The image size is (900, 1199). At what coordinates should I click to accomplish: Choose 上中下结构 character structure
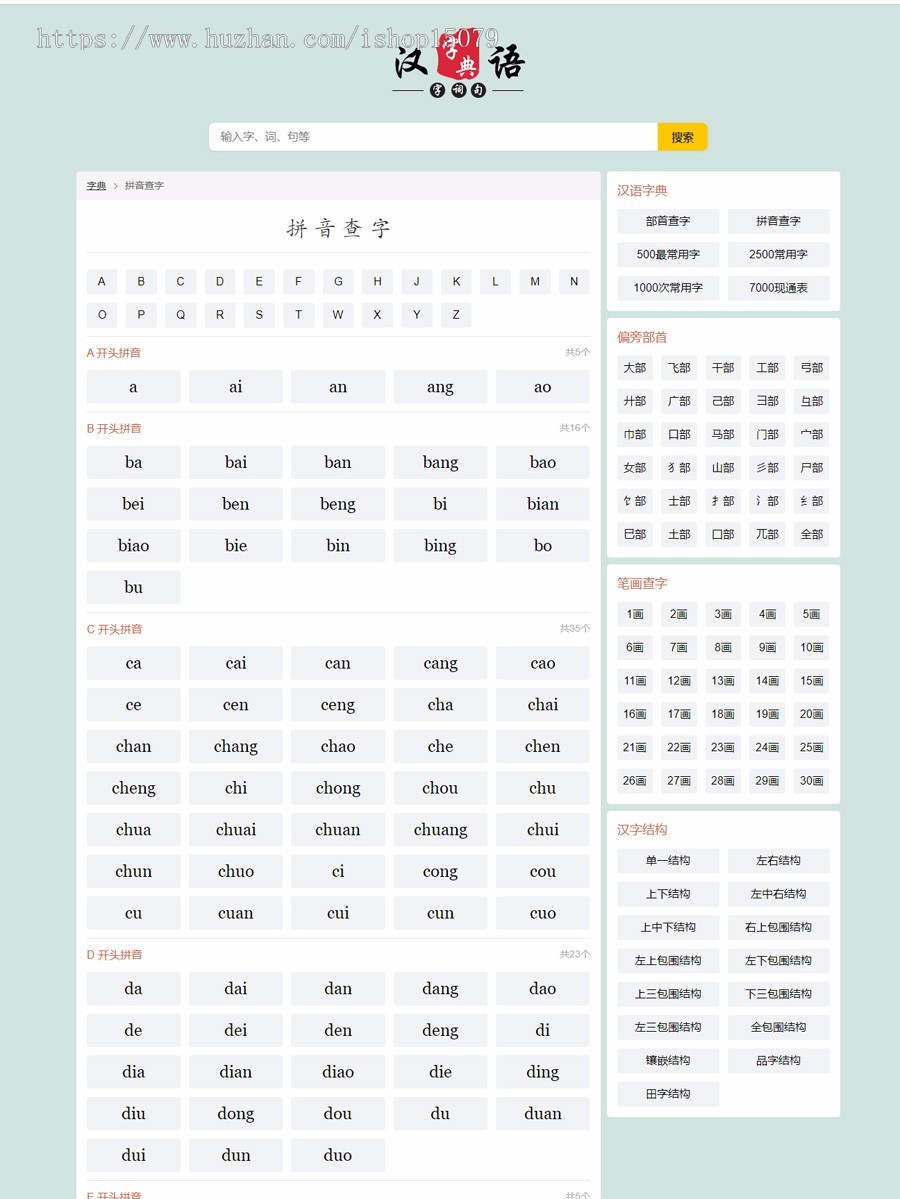coord(668,927)
